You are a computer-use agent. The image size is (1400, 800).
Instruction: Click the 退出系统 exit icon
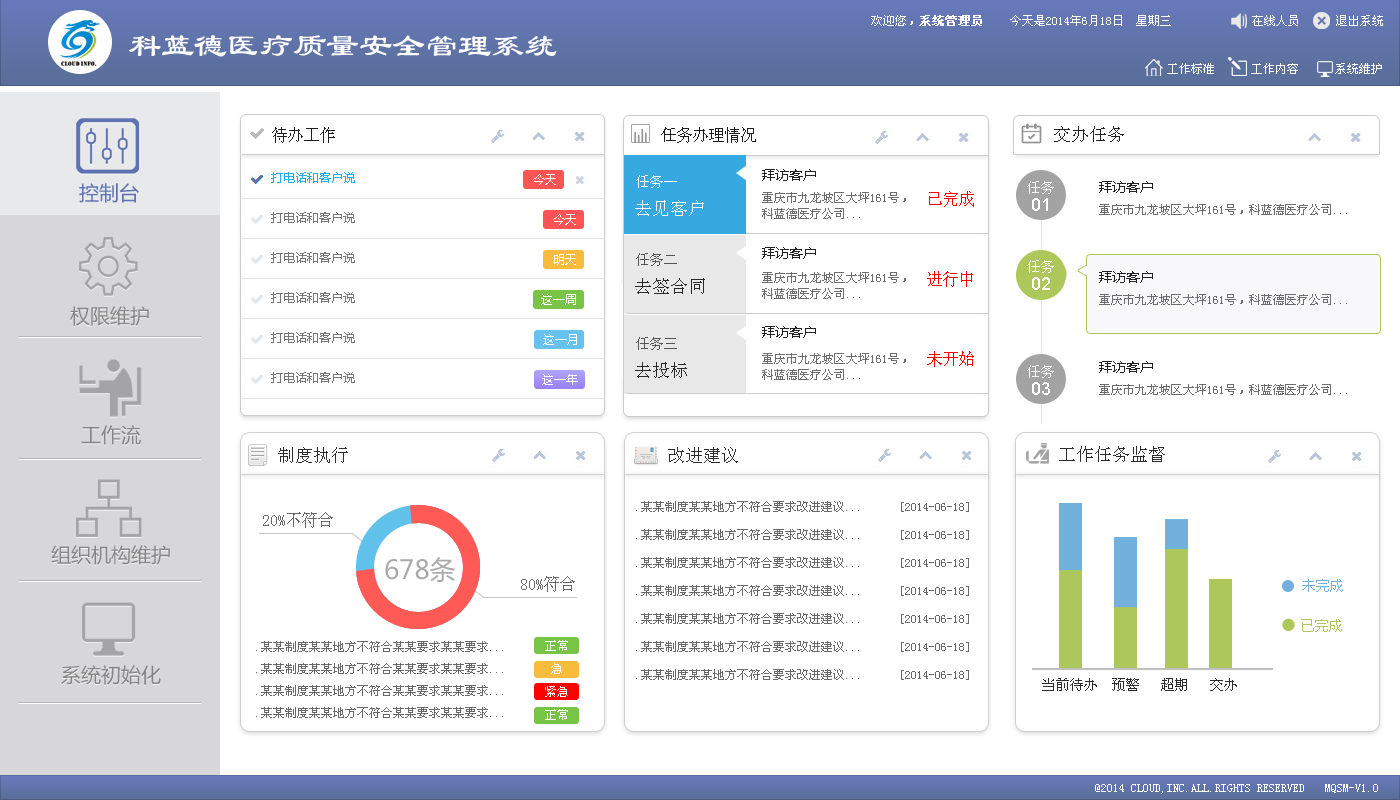click(x=1322, y=21)
